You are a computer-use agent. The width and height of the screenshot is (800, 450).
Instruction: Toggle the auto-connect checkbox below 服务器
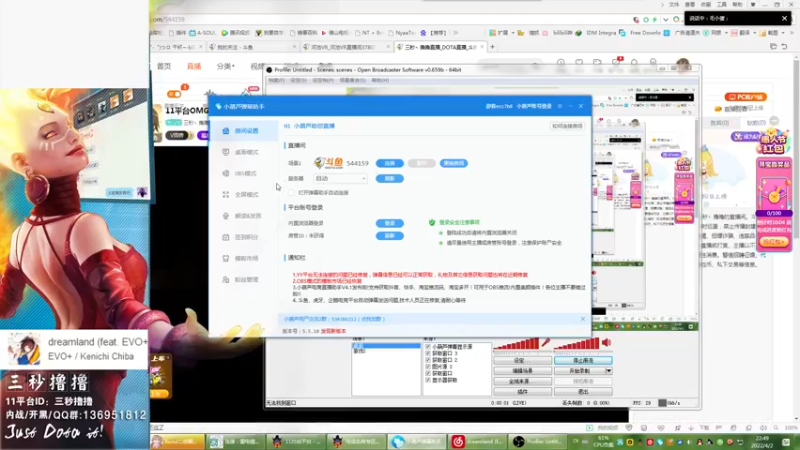(291, 193)
